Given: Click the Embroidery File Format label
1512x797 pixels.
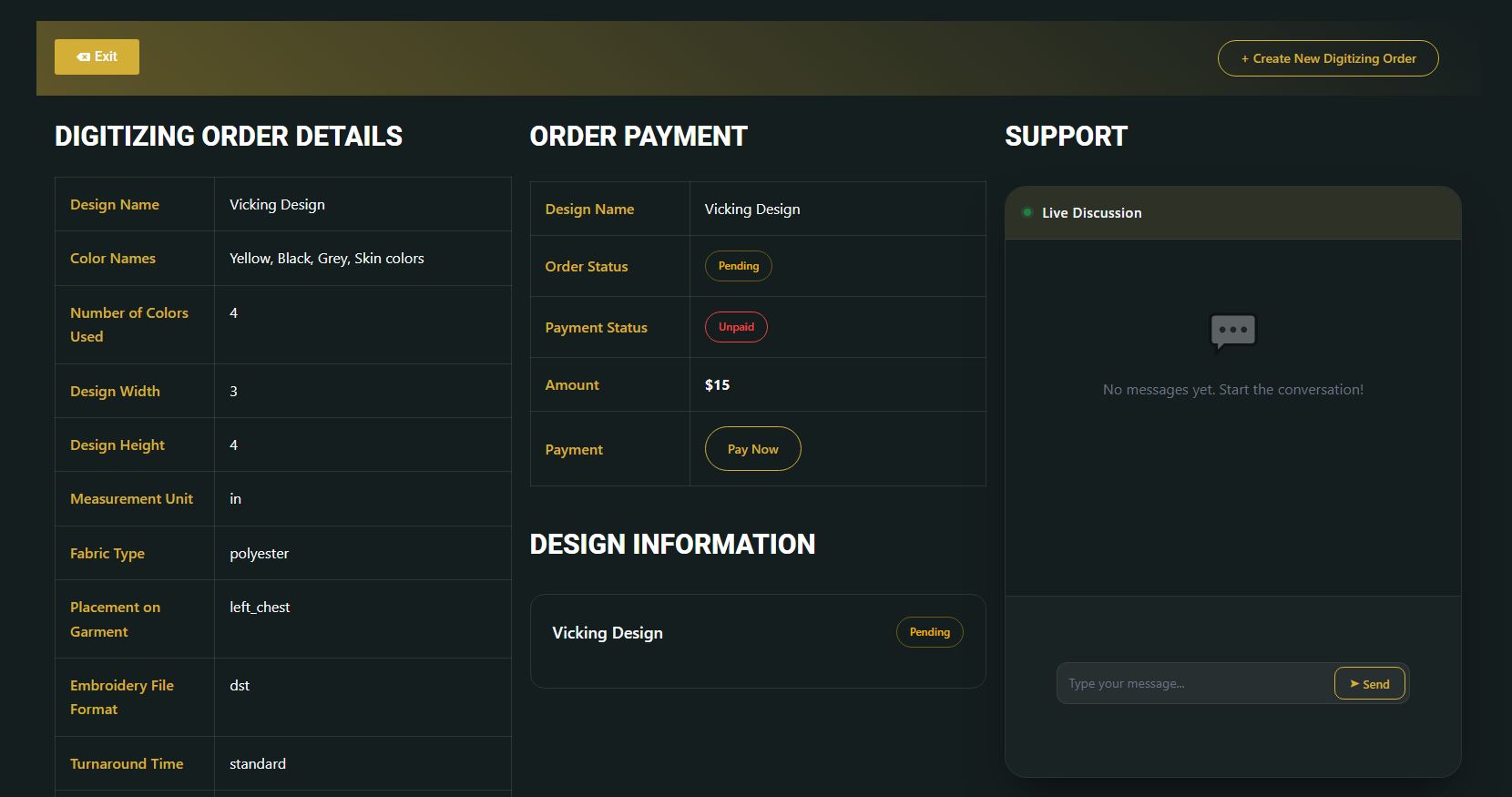Looking at the screenshot, I should pos(122,698).
